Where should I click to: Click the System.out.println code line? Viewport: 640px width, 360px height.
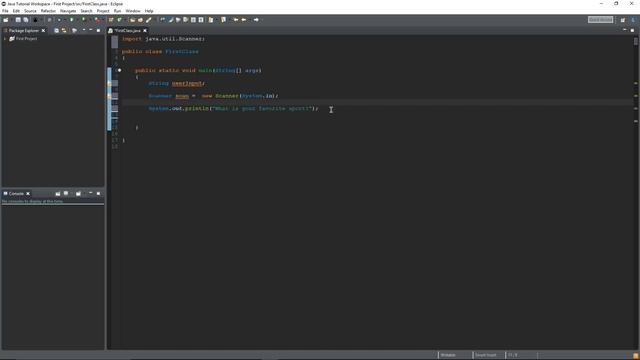tap(233, 109)
